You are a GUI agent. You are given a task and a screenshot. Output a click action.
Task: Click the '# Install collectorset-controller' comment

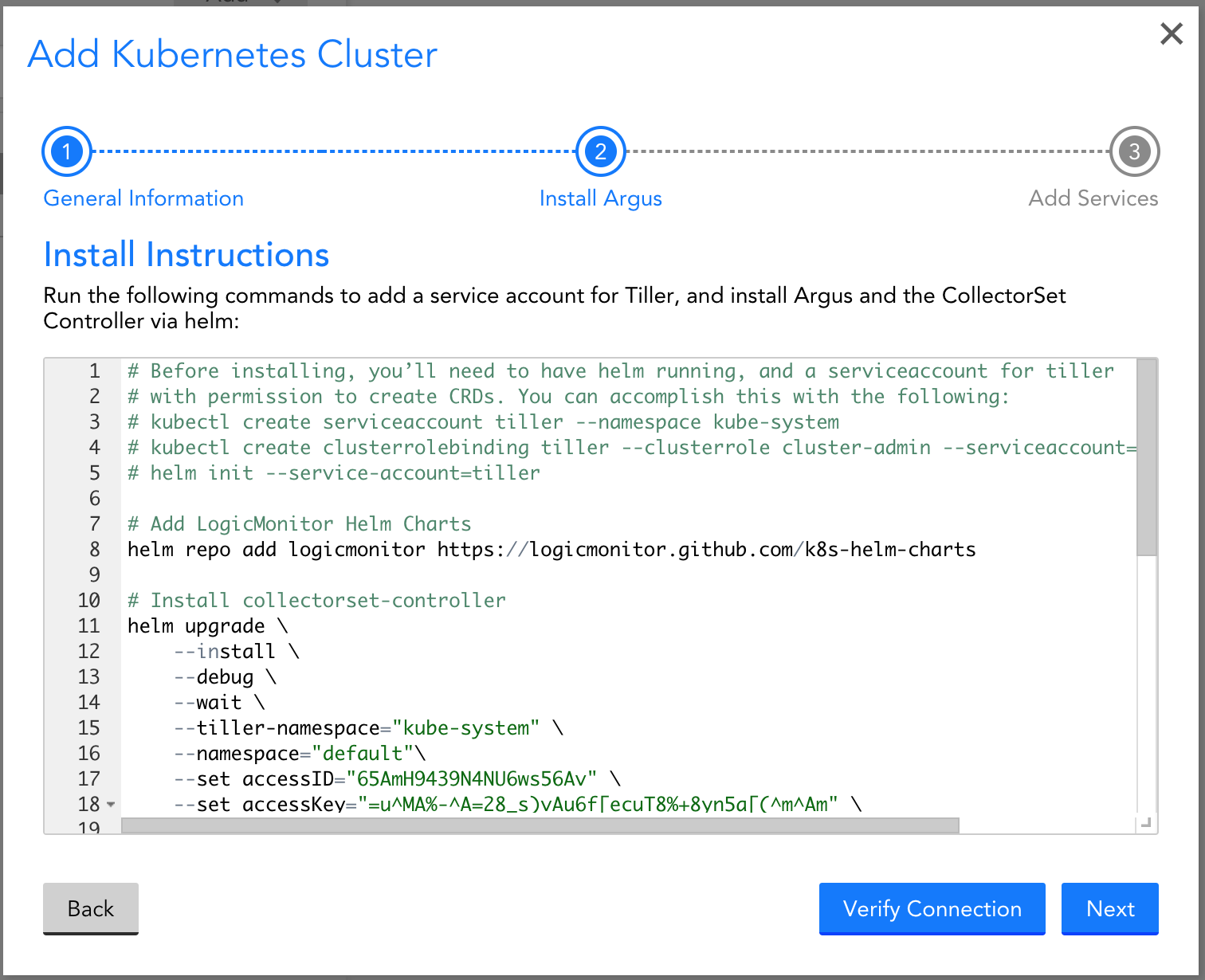(316, 601)
